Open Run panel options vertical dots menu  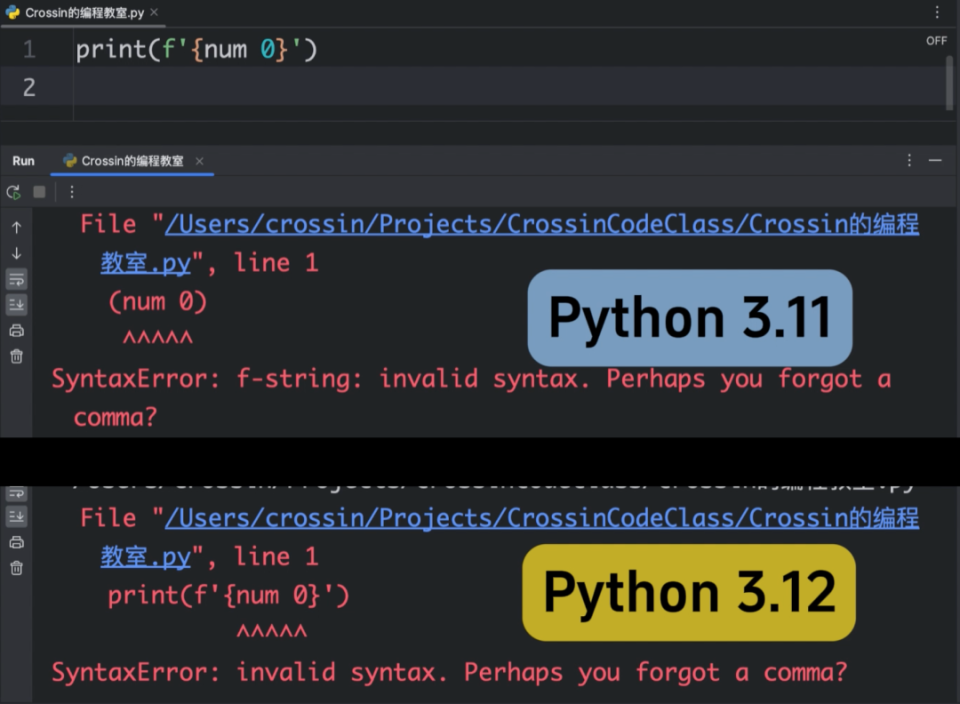click(909, 160)
